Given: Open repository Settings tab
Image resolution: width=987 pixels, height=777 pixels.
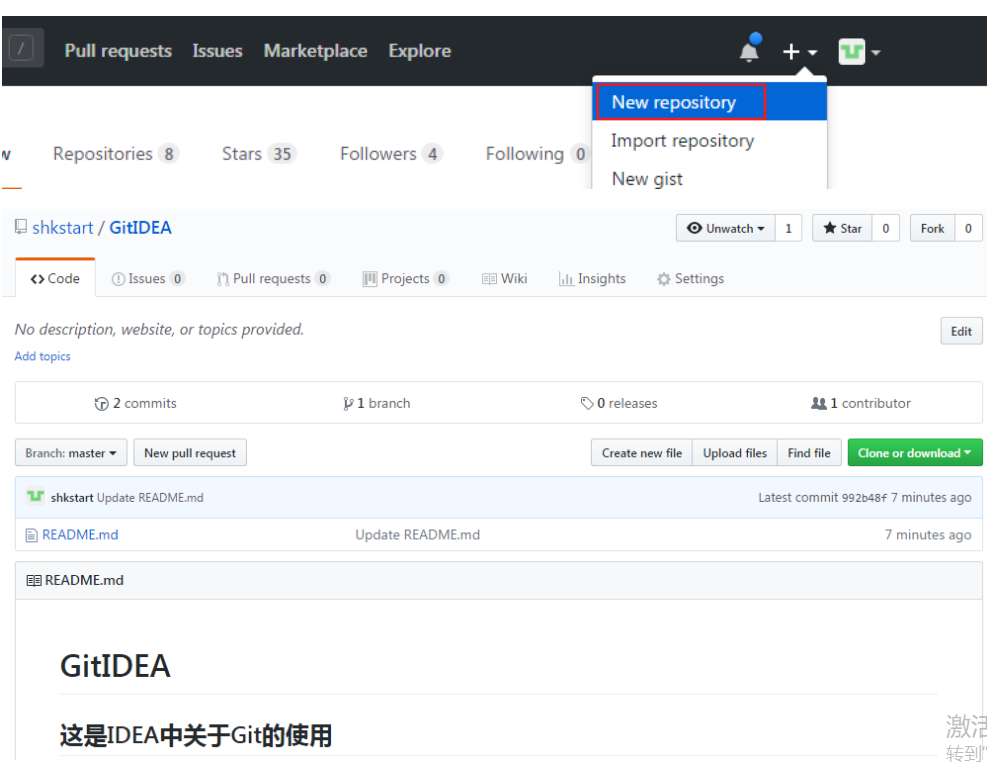Looking at the screenshot, I should pos(691,278).
